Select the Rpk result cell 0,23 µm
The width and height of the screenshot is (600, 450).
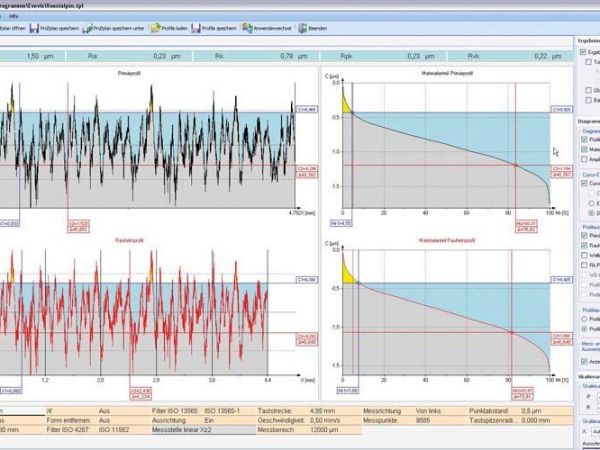(383, 56)
